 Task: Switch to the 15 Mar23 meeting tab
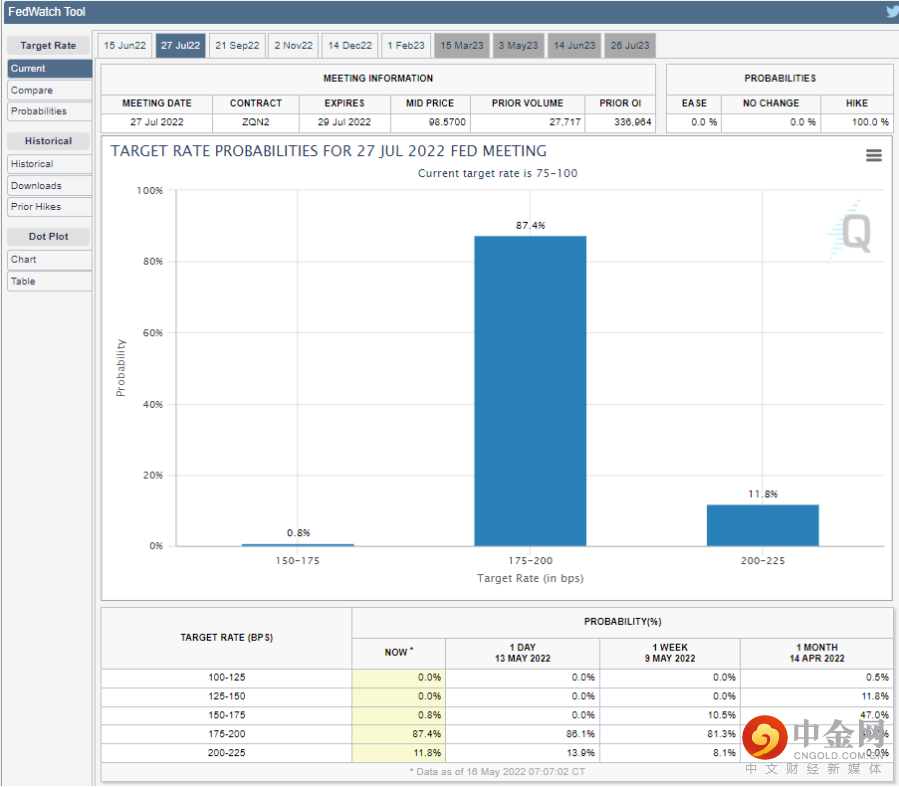click(x=462, y=46)
